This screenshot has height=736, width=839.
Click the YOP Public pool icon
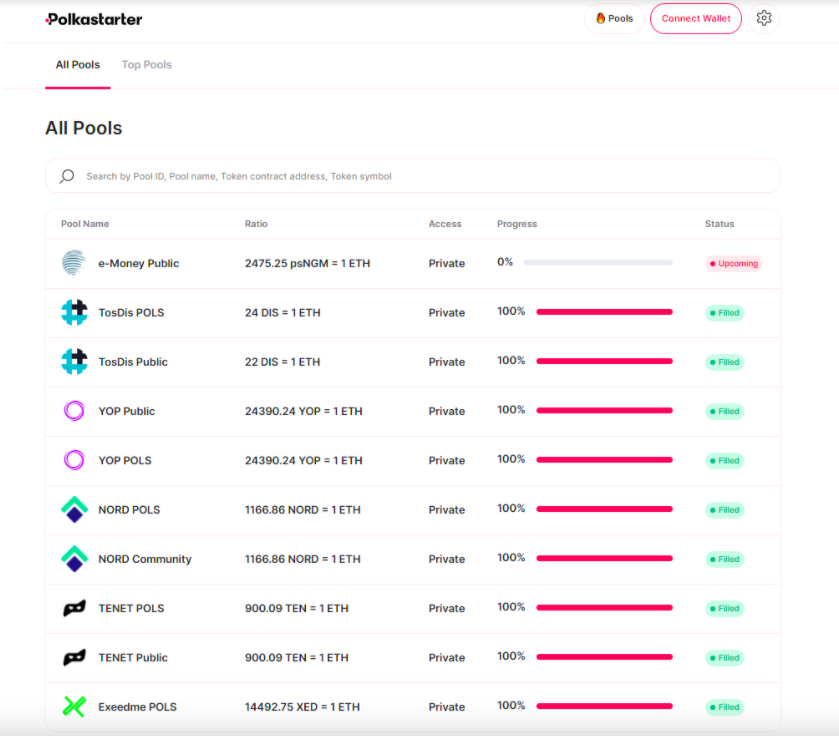tap(74, 411)
